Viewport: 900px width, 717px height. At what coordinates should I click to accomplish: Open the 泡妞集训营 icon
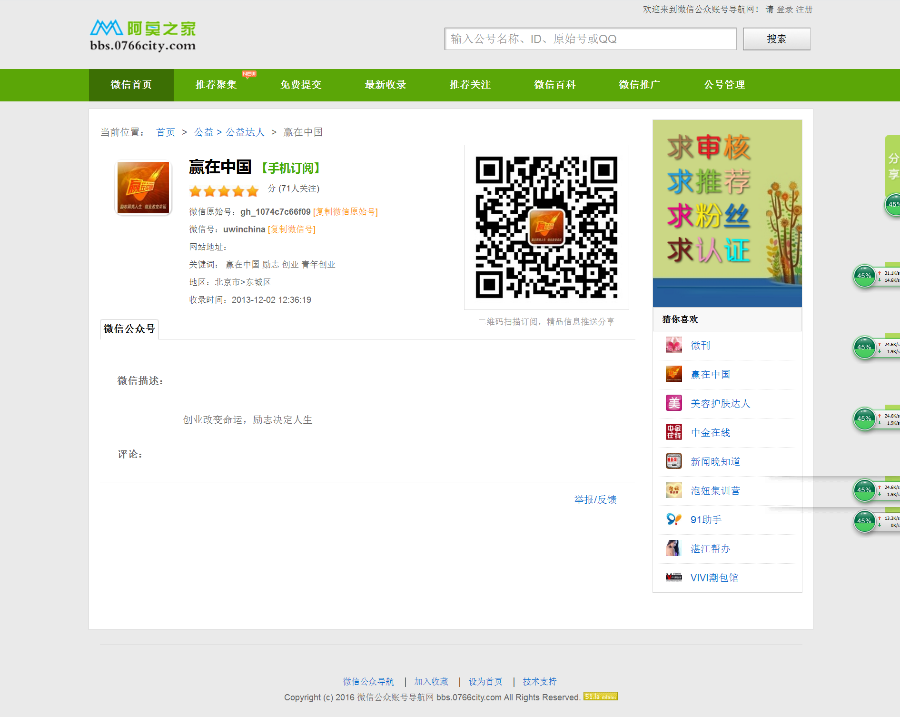pos(674,490)
